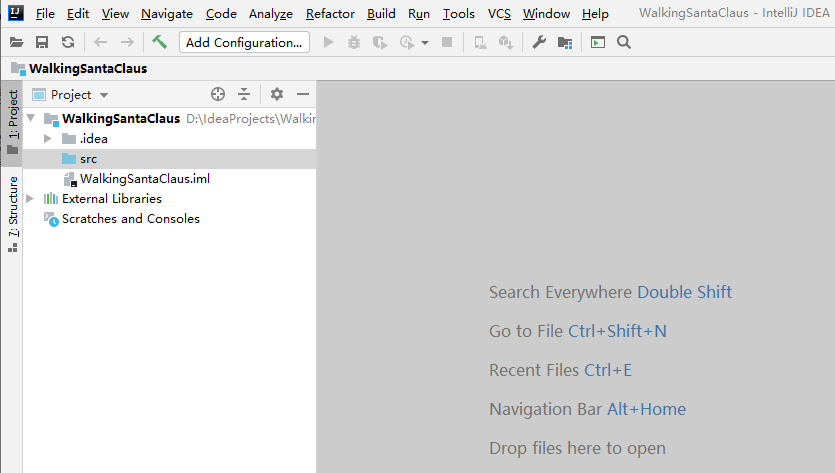Open dropdown arrow next to profiler icon
Viewport: 835px width, 473px height.
pos(425,43)
